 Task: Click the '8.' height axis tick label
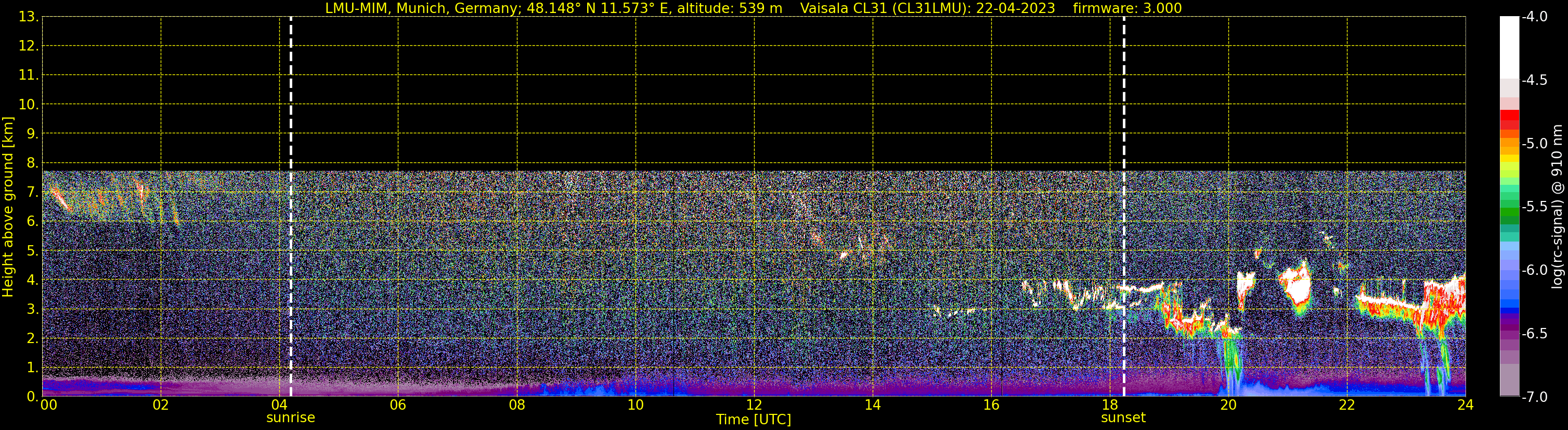point(32,163)
